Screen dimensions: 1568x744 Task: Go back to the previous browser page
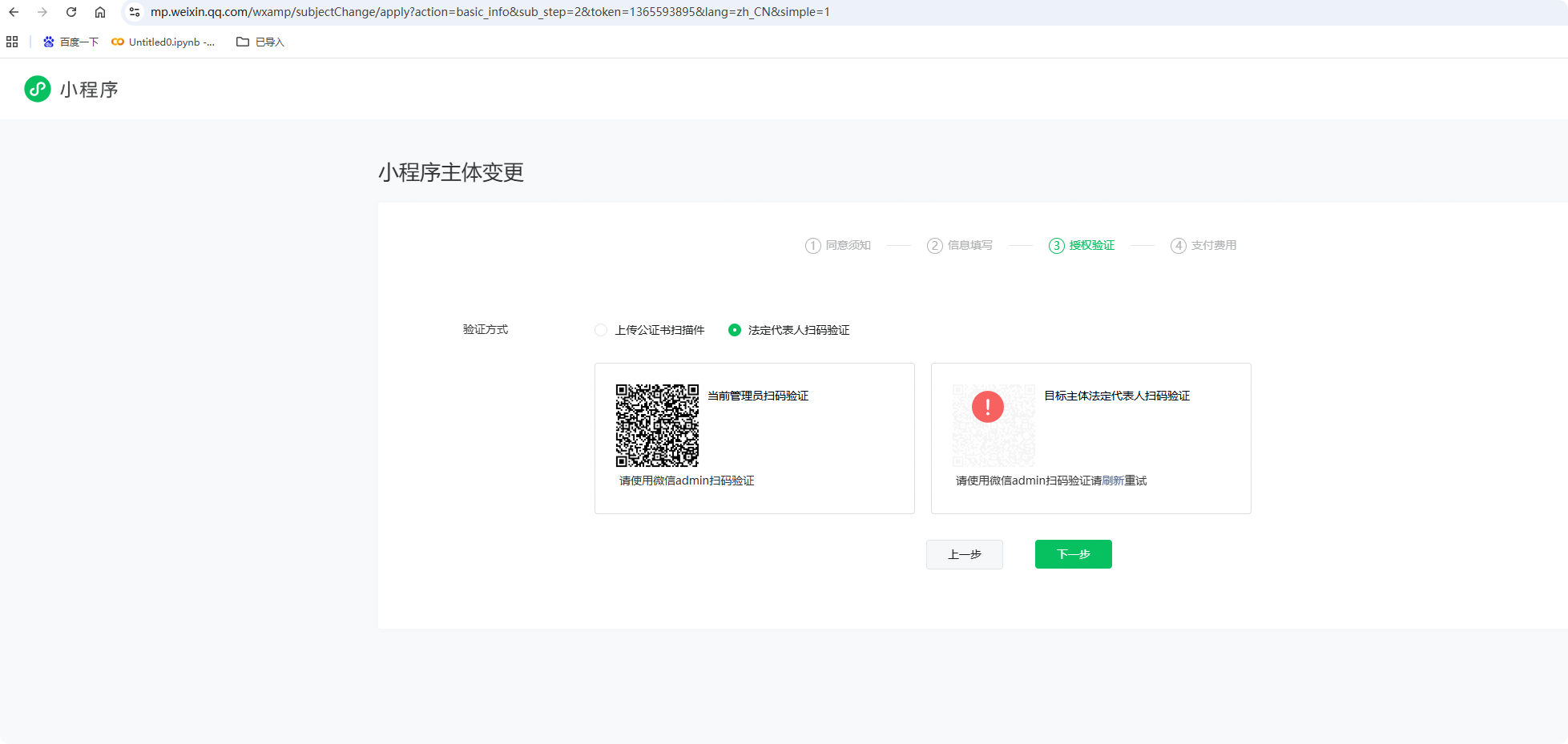click(x=14, y=12)
